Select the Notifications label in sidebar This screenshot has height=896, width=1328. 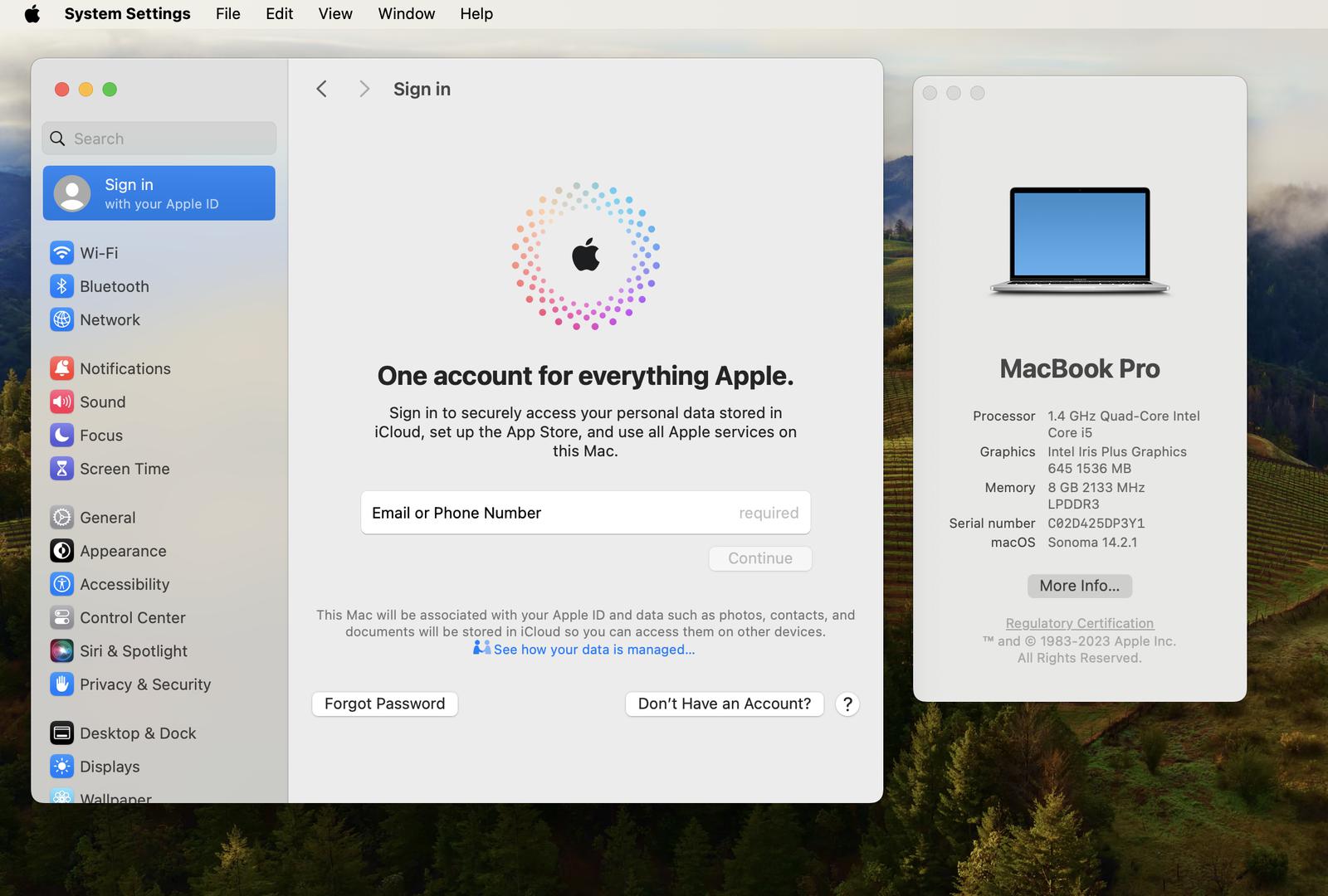click(x=125, y=368)
